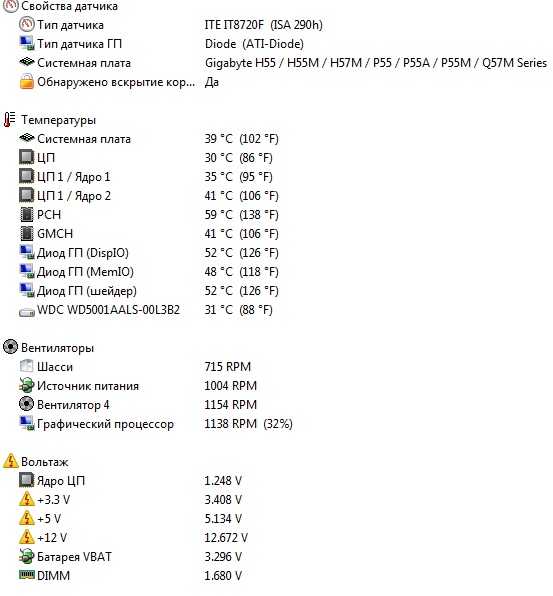Select the Диод ГП (шейдер) label
Viewport: 553px width, 596px height.
tap(87, 291)
